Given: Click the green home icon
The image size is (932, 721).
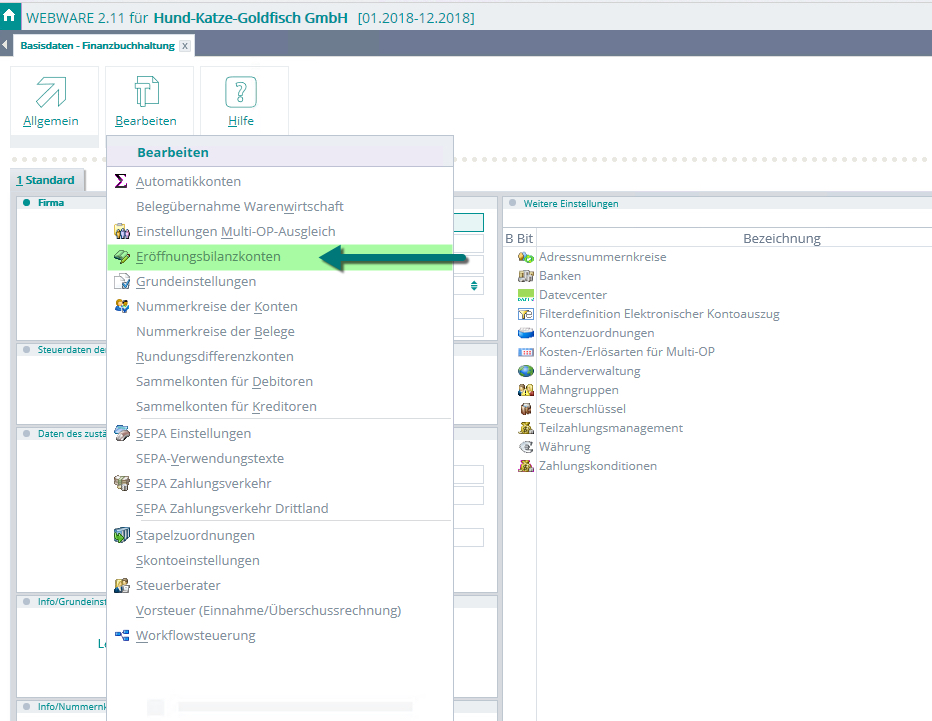Looking at the screenshot, I should (x=10, y=17).
